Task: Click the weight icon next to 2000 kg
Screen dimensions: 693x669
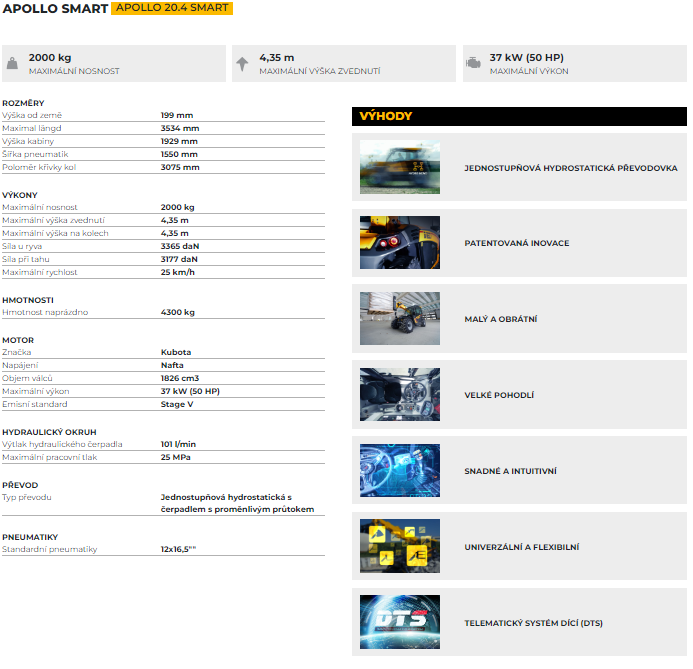Action: click(x=12, y=64)
